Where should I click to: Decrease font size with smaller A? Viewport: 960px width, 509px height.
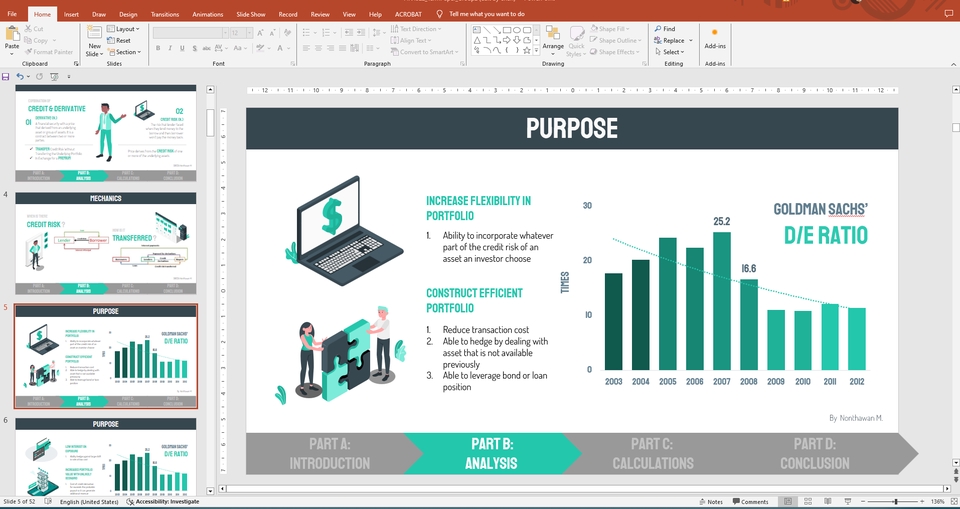click(272, 32)
